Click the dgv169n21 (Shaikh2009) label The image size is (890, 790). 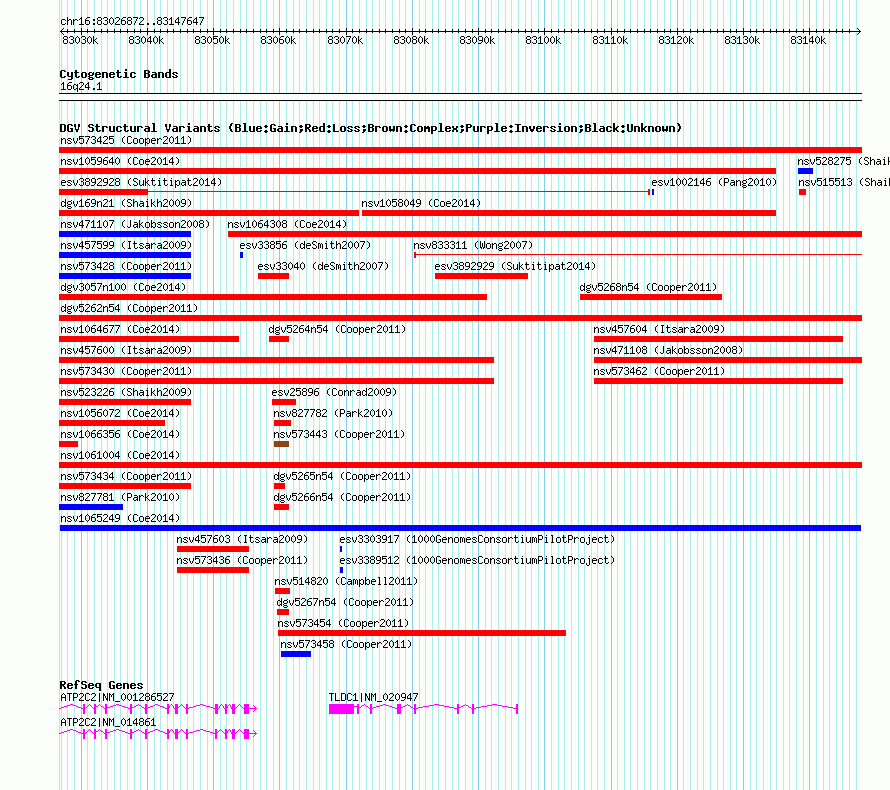pos(126,203)
